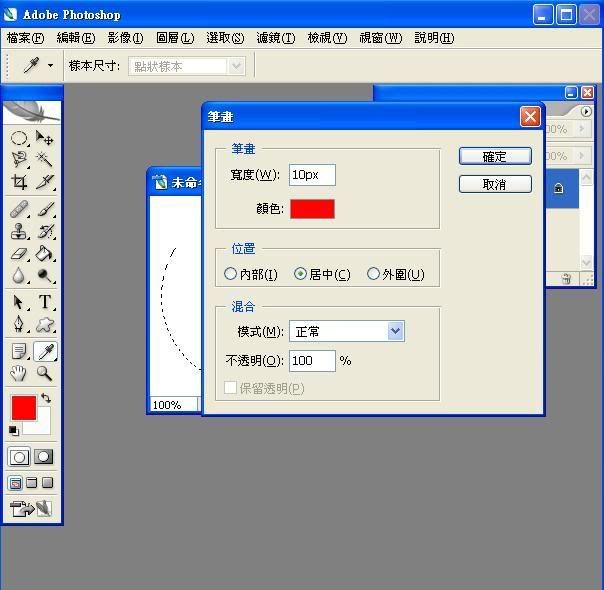Click the 寬度(W) input field
604x590 pixels.
(x=312, y=175)
